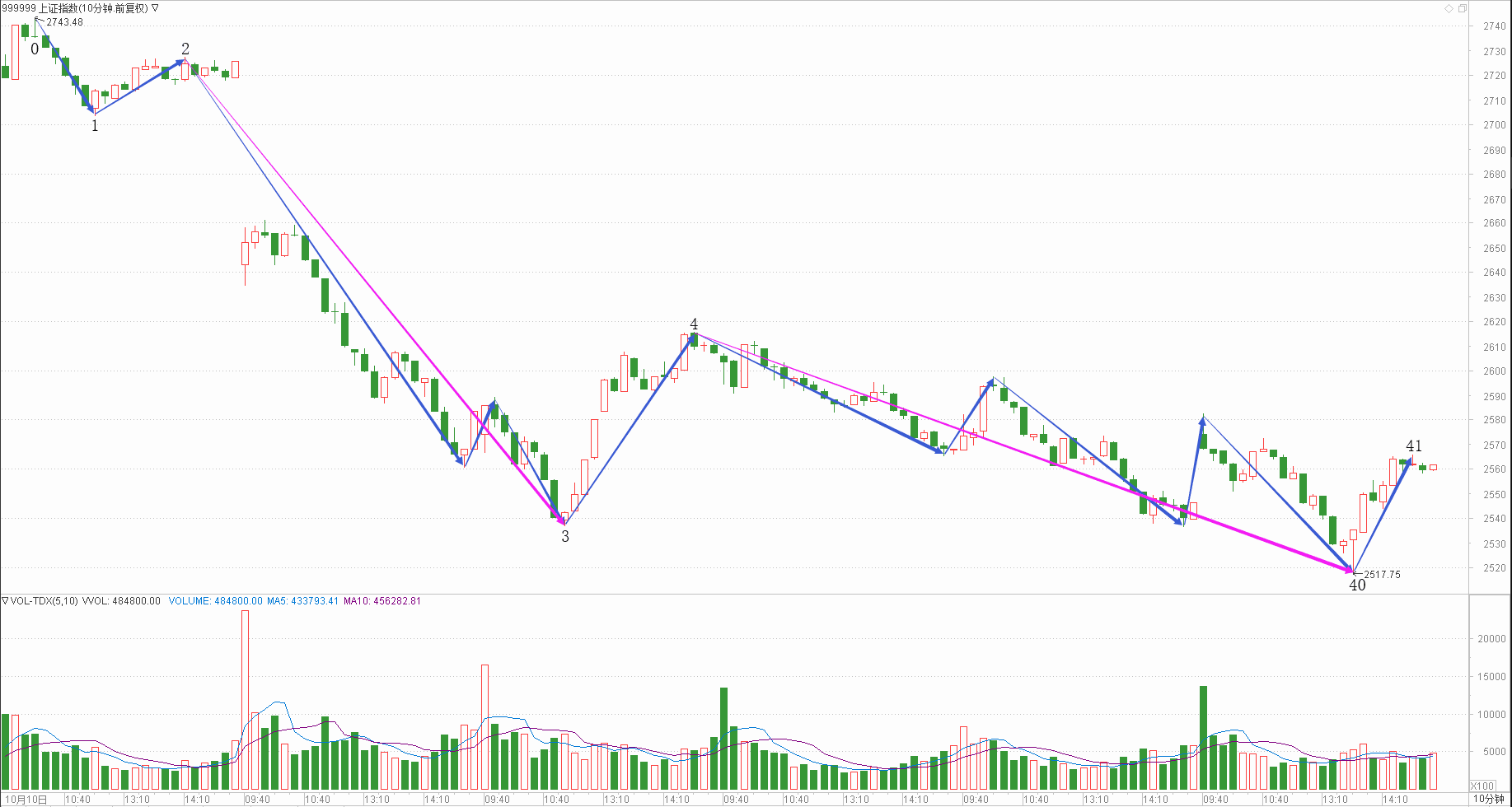Expand the VOL-TDX indicator triangle menu

[x=5, y=601]
